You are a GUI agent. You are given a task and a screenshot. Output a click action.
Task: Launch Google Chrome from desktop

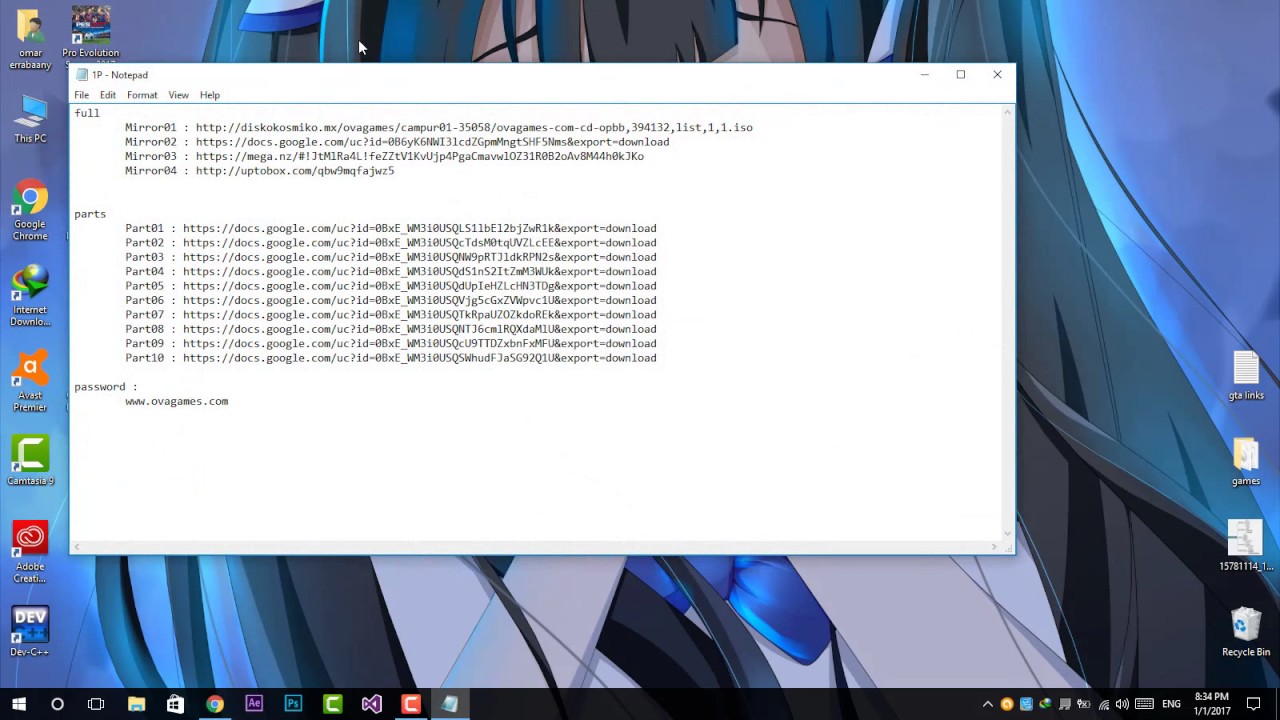click(30, 212)
